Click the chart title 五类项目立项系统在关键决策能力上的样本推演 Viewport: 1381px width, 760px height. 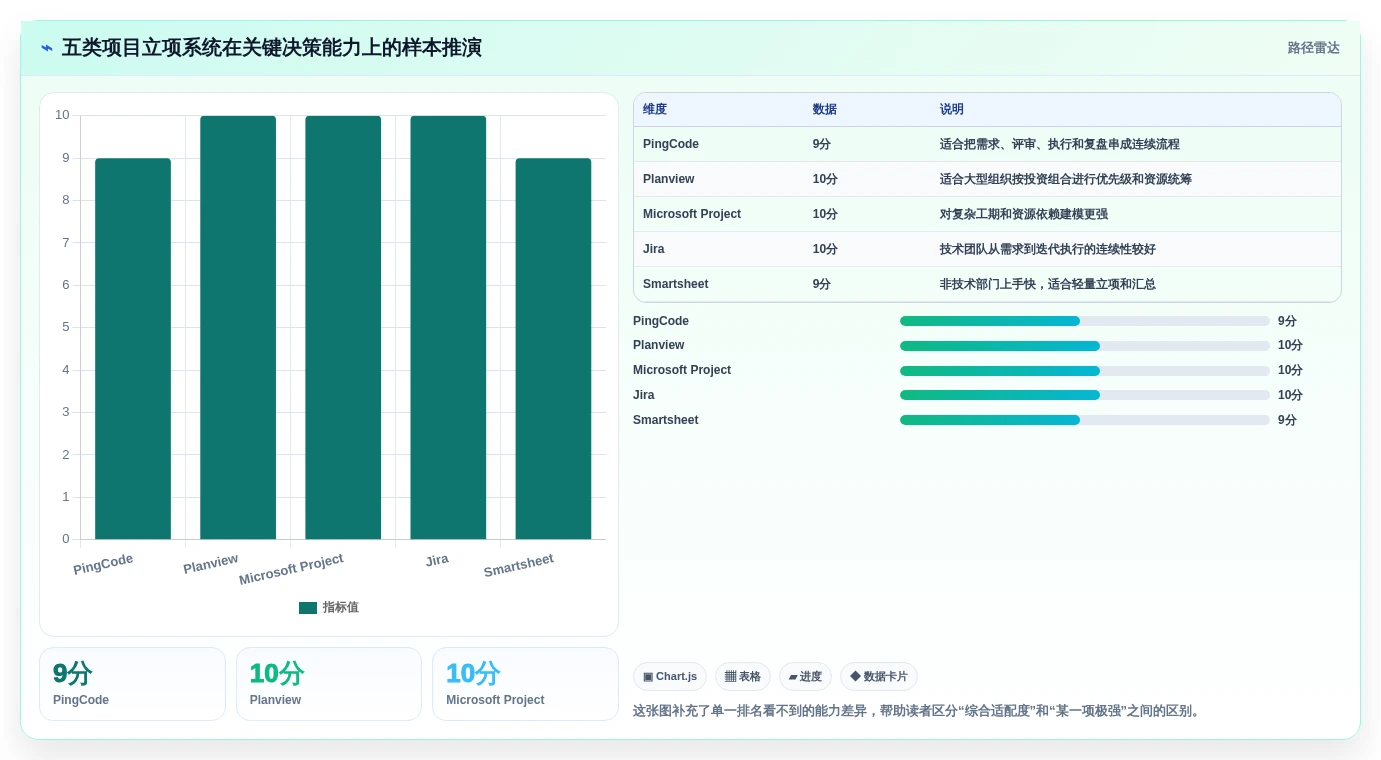pyautogui.click(x=272, y=48)
